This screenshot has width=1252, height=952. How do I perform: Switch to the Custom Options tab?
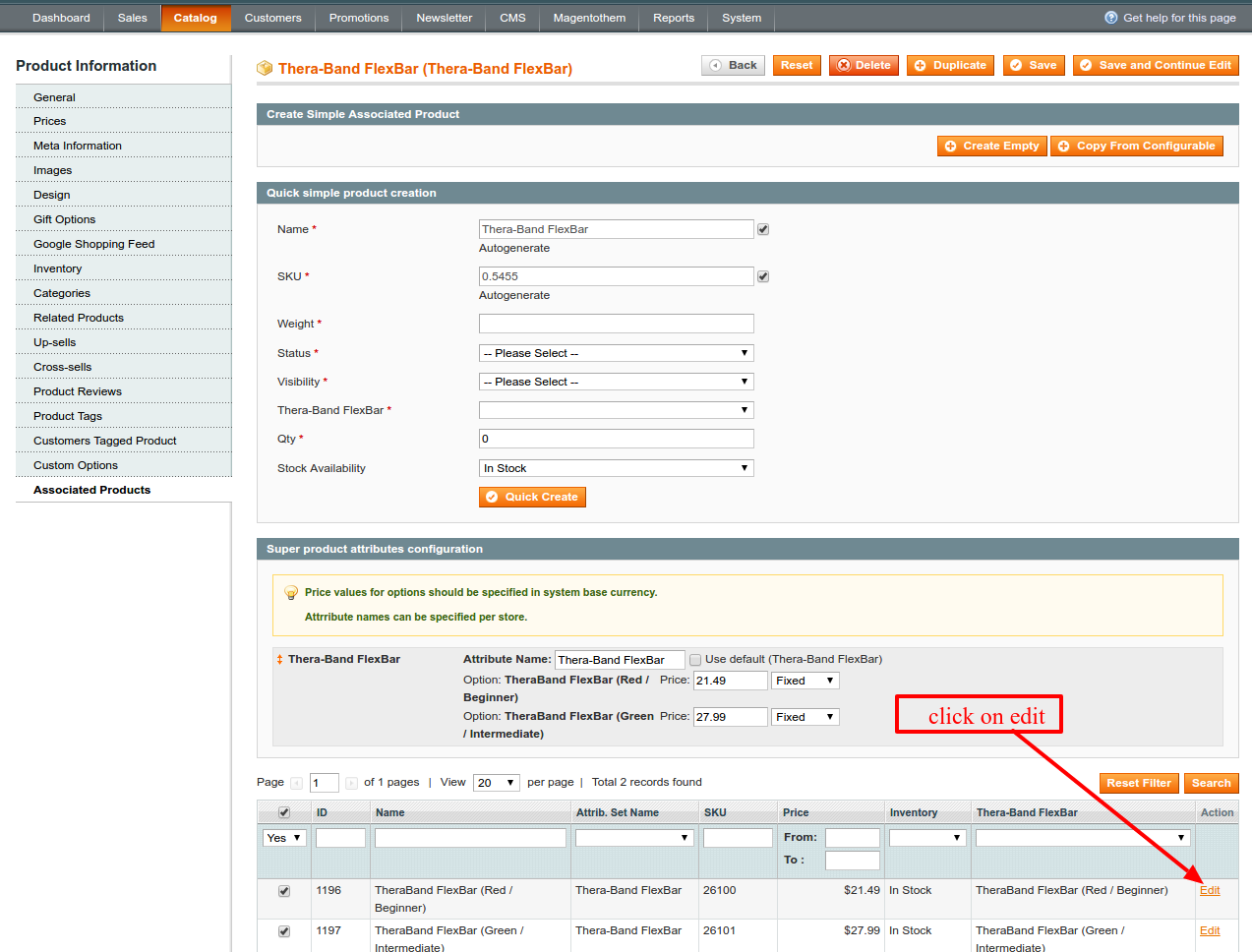click(x=124, y=465)
